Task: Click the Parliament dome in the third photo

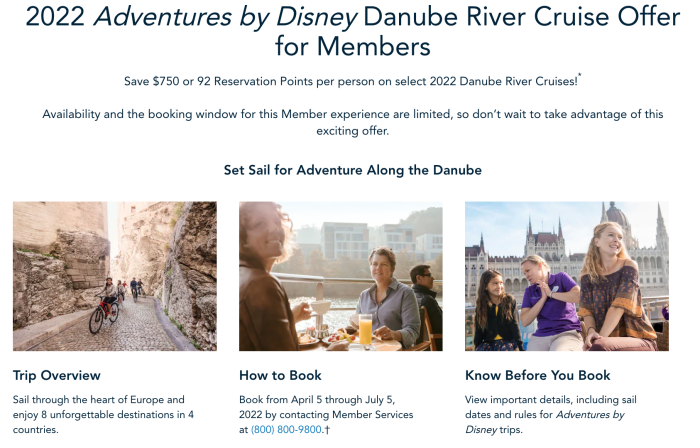Action: point(616,217)
